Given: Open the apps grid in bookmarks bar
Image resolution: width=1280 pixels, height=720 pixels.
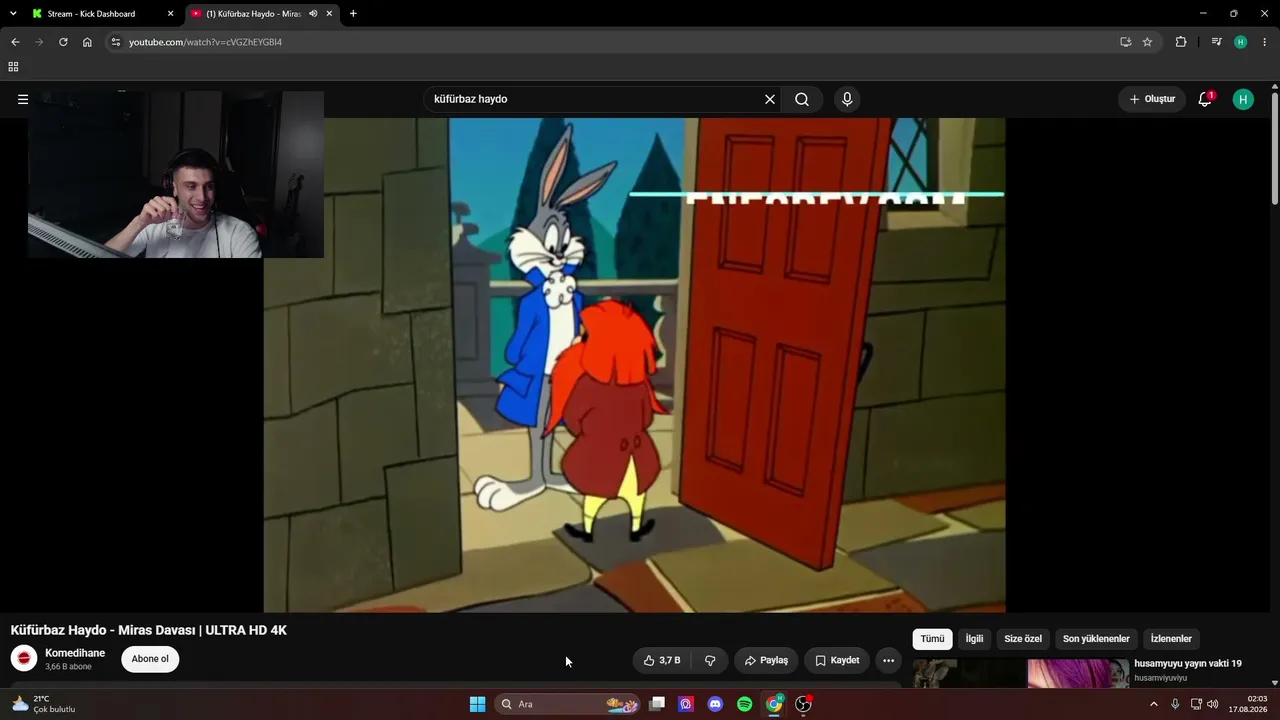Looking at the screenshot, I should [13, 67].
